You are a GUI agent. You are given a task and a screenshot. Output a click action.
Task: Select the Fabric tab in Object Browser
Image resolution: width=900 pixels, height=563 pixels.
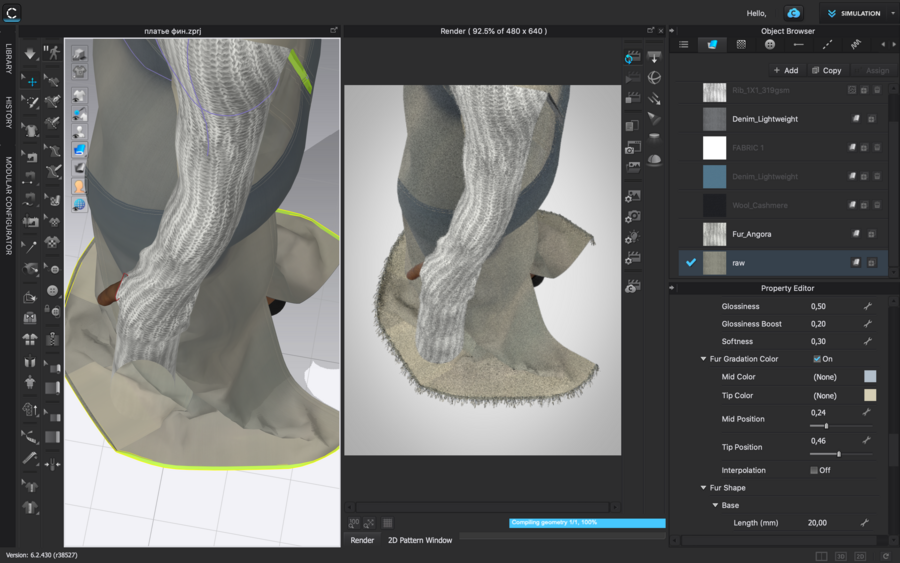coord(712,44)
